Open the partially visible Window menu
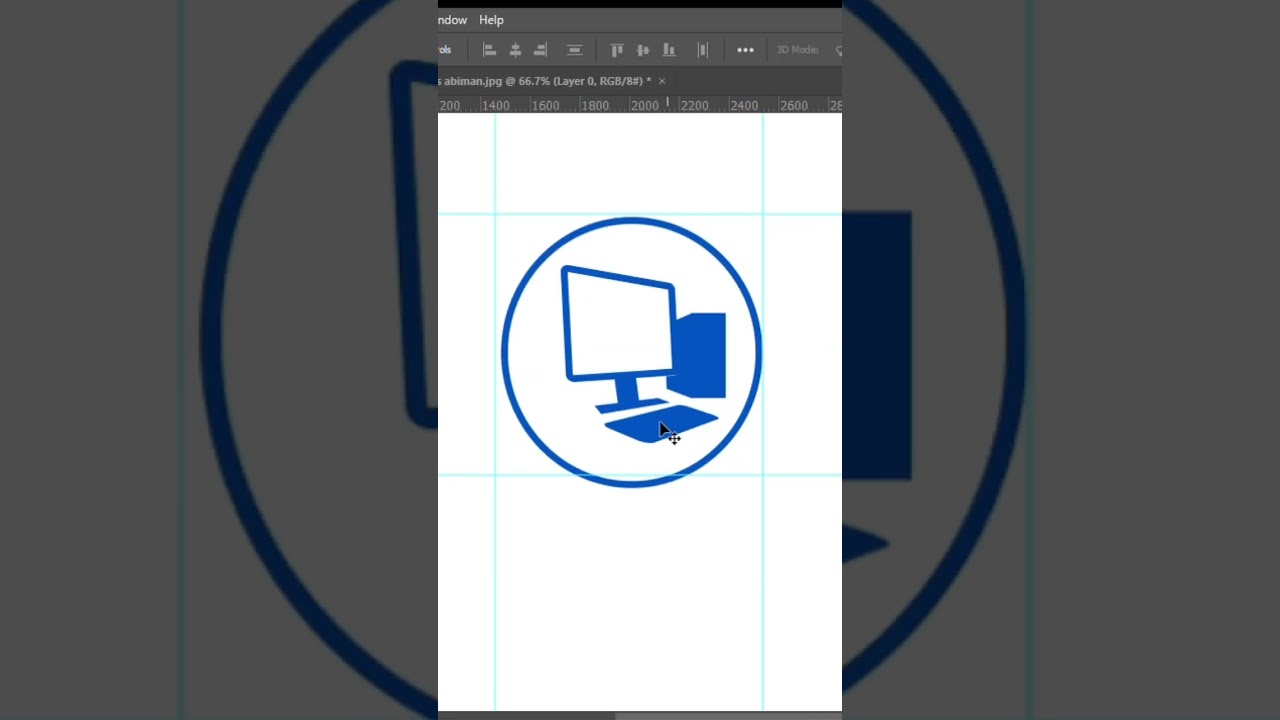1280x720 pixels. 452,20
